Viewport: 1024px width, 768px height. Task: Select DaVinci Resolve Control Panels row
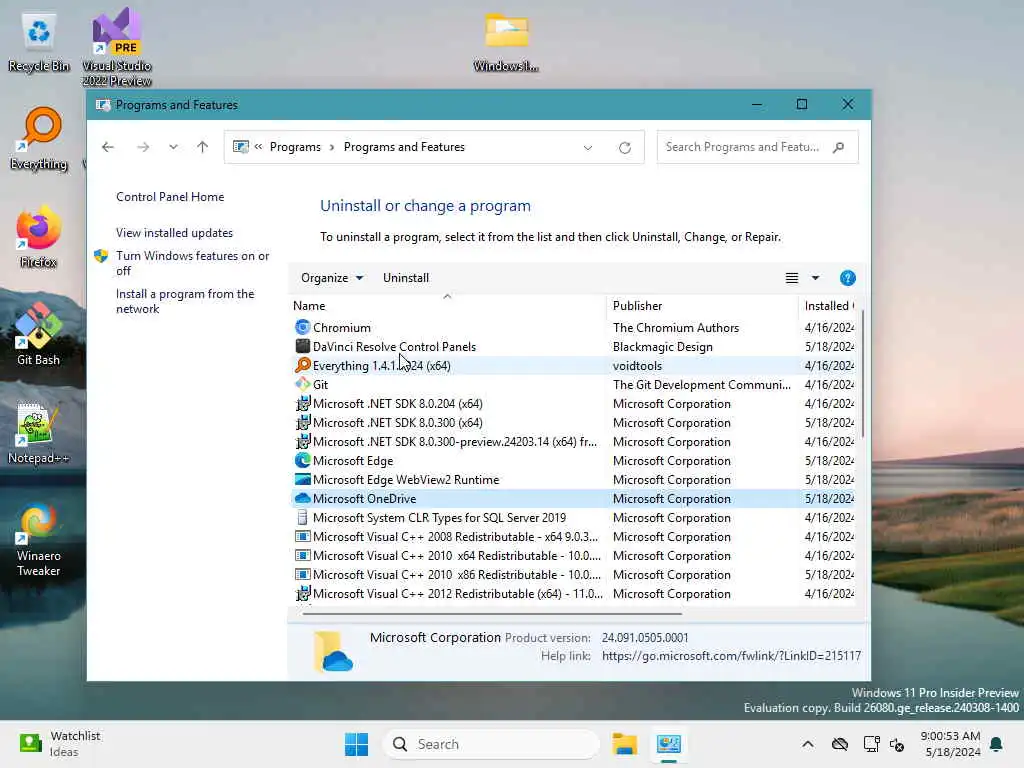coord(571,347)
